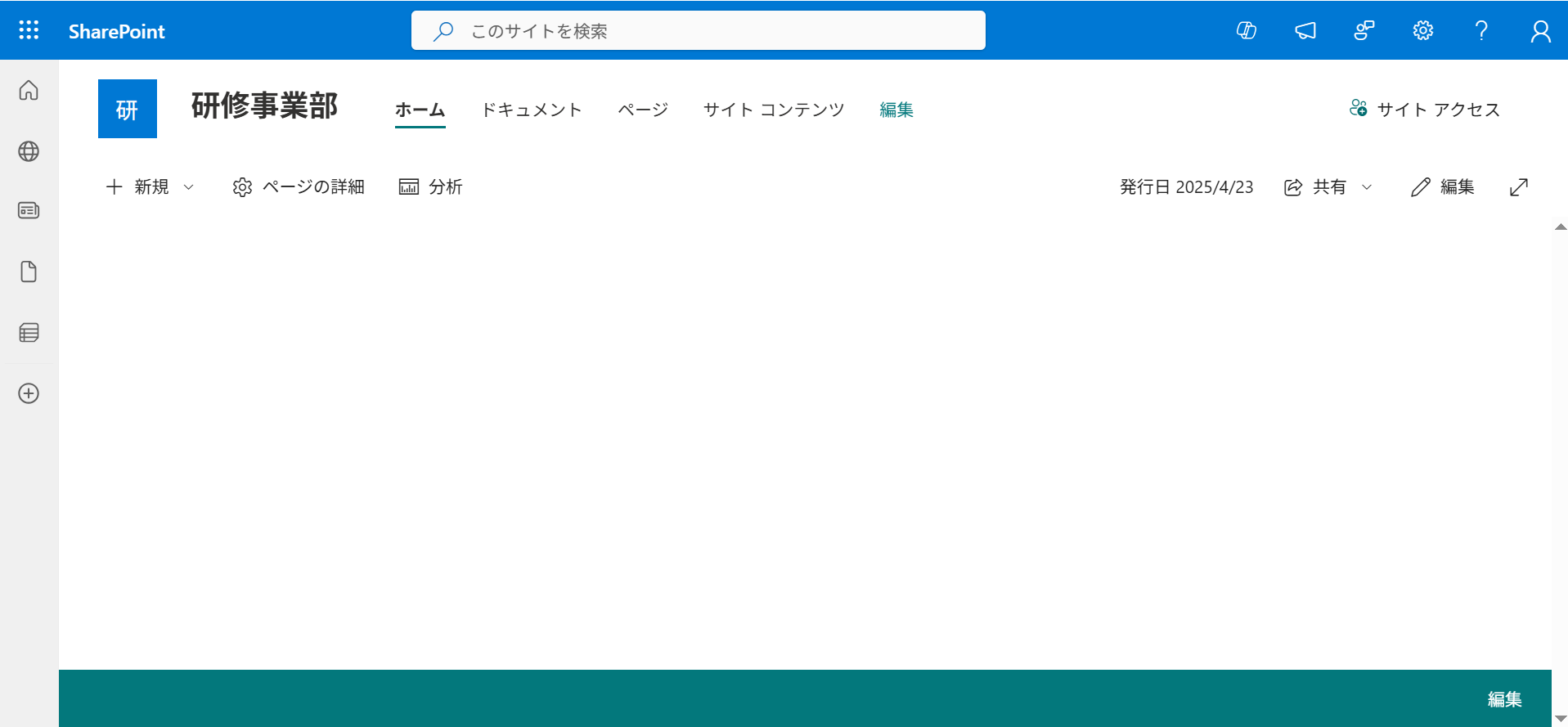The height and width of the screenshot is (727, 1568).
Task: Open the サイト コンテンツ tab
Action: 773,110
